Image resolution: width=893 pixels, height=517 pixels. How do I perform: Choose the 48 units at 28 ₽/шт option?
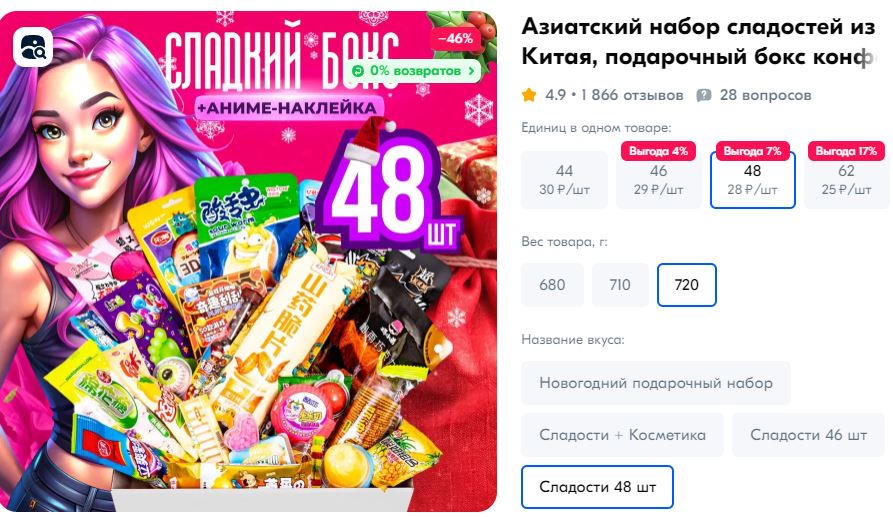click(x=752, y=180)
